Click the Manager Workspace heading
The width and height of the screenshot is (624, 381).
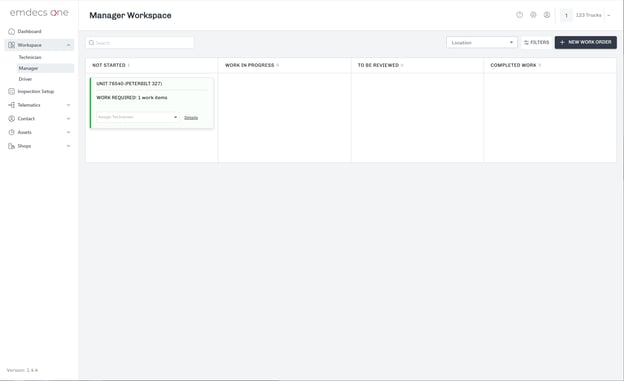coord(130,16)
